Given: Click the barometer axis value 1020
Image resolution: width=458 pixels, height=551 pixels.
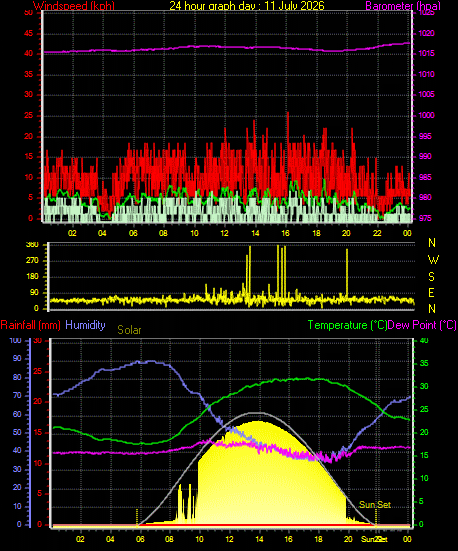Looking at the screenshot, I should tap(426, 33).
